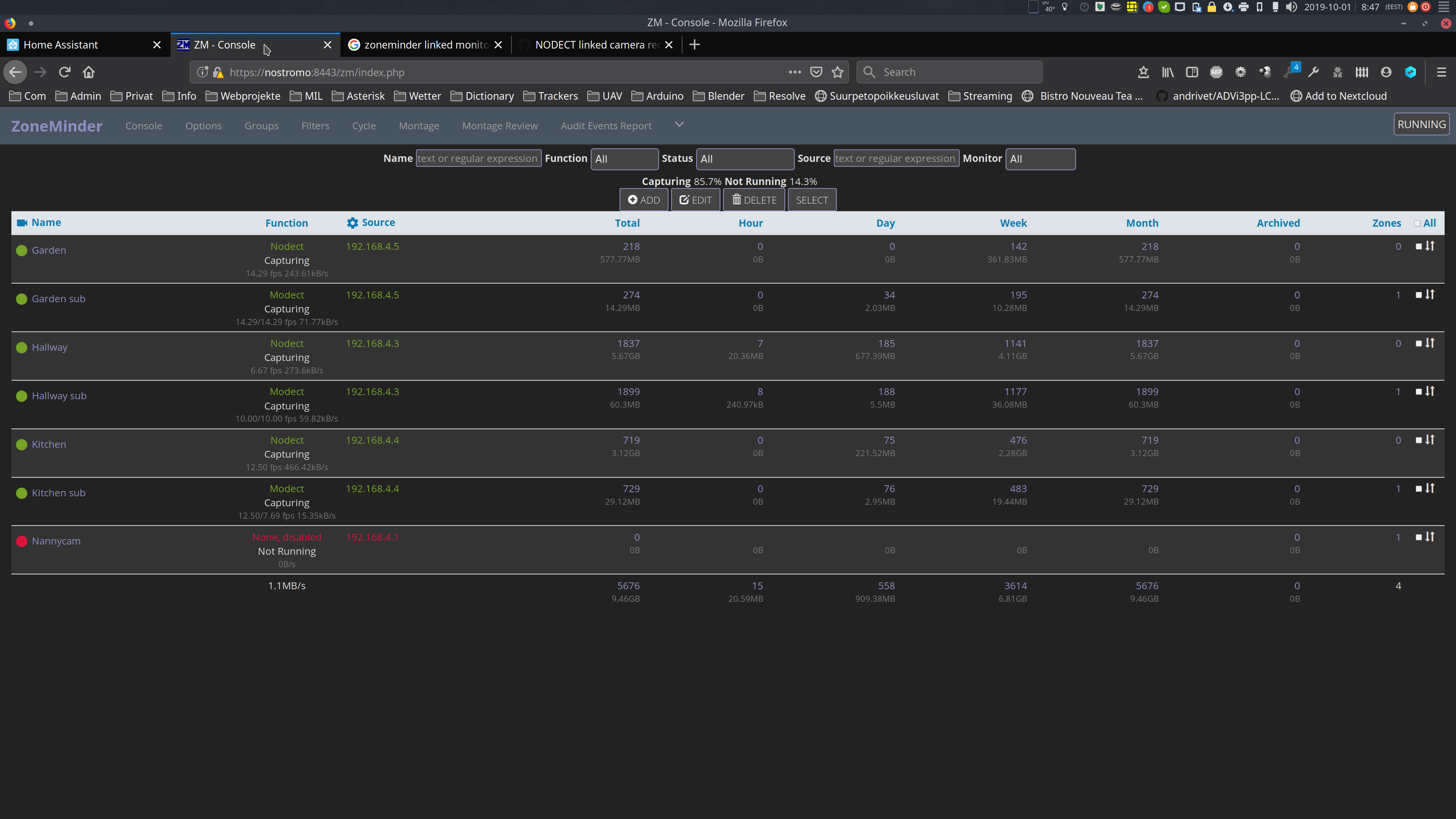
Task: Open the Admin bookmarks folder
Action: 78,96
